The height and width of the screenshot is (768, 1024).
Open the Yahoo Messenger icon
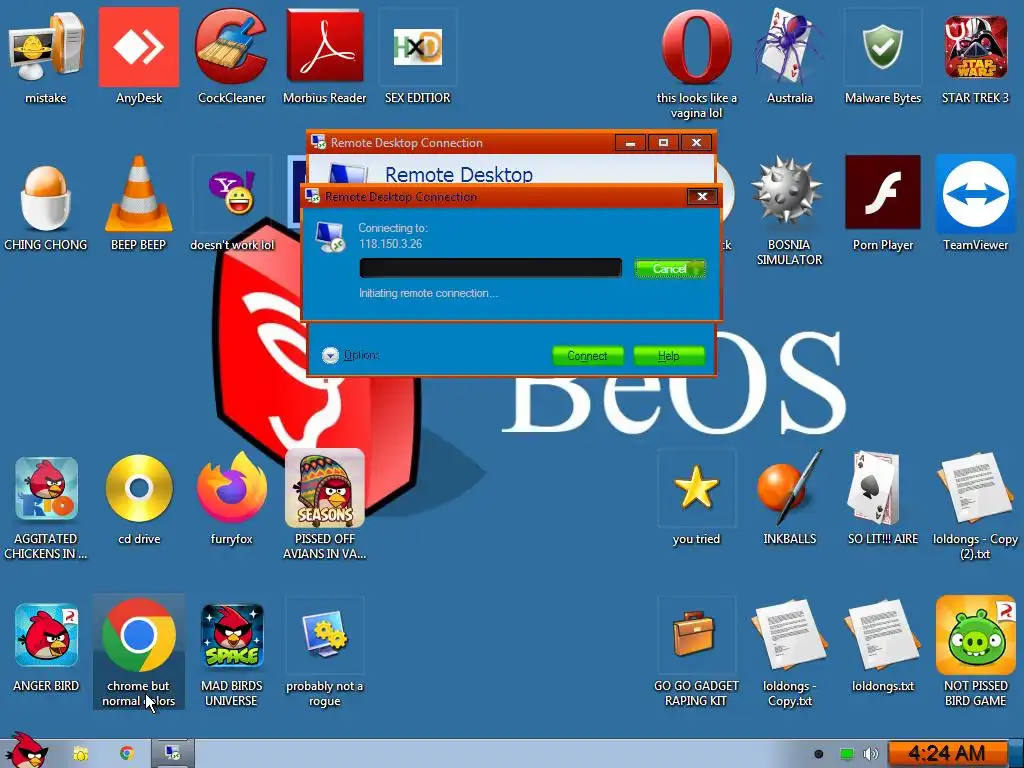(x=232, y=204)
